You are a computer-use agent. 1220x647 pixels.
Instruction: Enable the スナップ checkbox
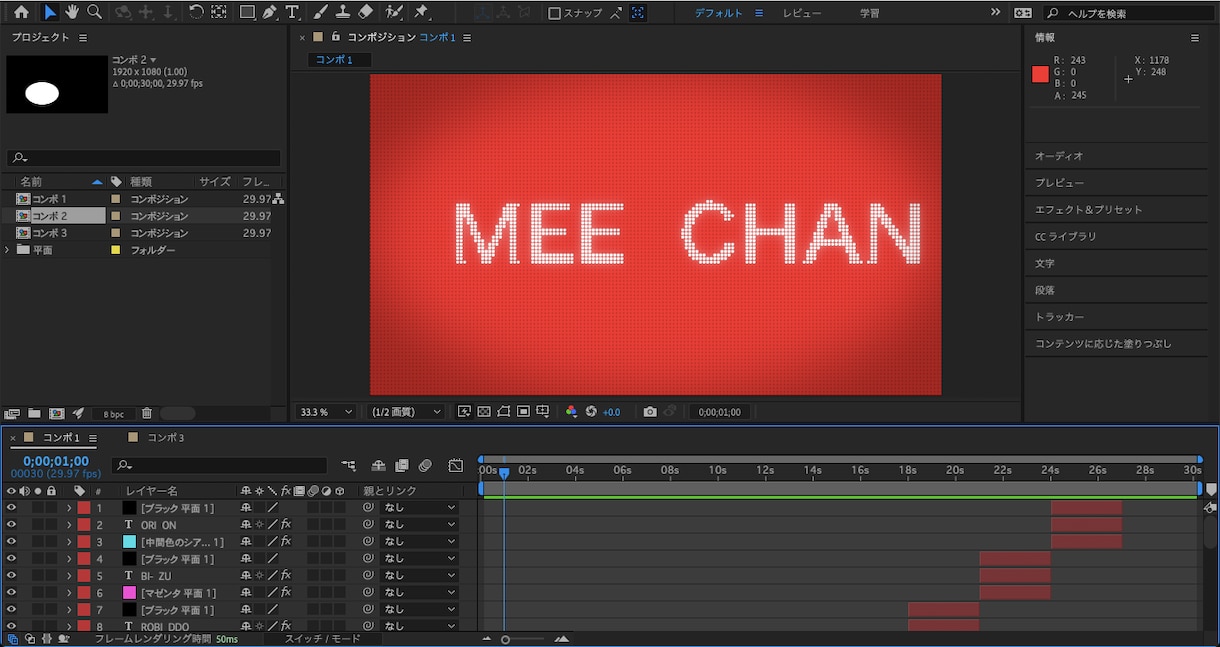point(555,14)
